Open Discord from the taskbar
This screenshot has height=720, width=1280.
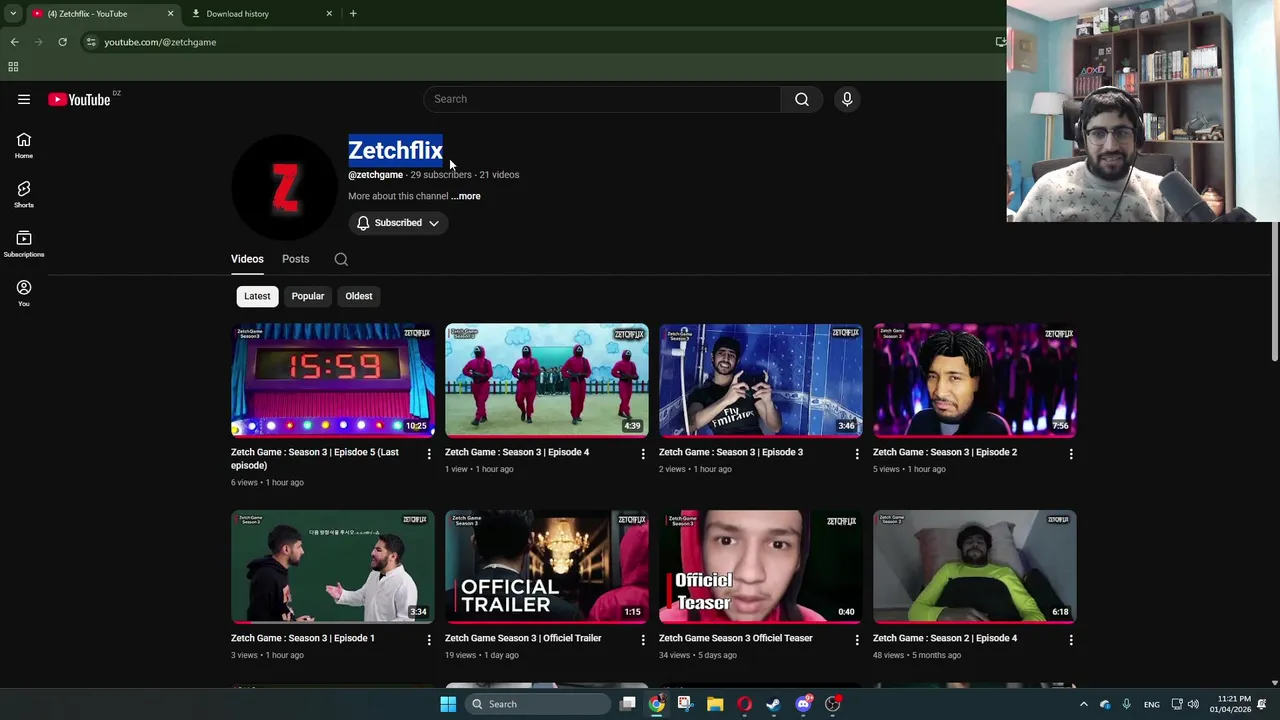pos(803,704)
